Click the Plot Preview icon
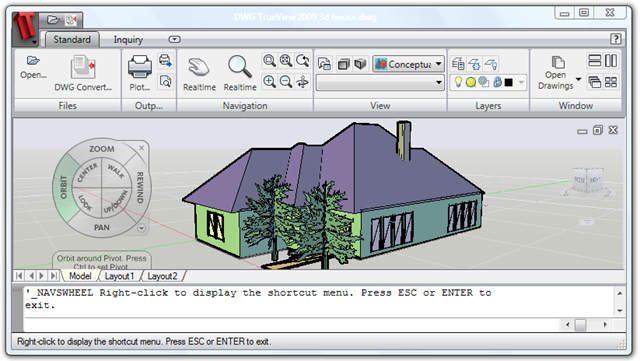Image resolution: width=640 pixels, height=361 pixels. pos(165,81)
